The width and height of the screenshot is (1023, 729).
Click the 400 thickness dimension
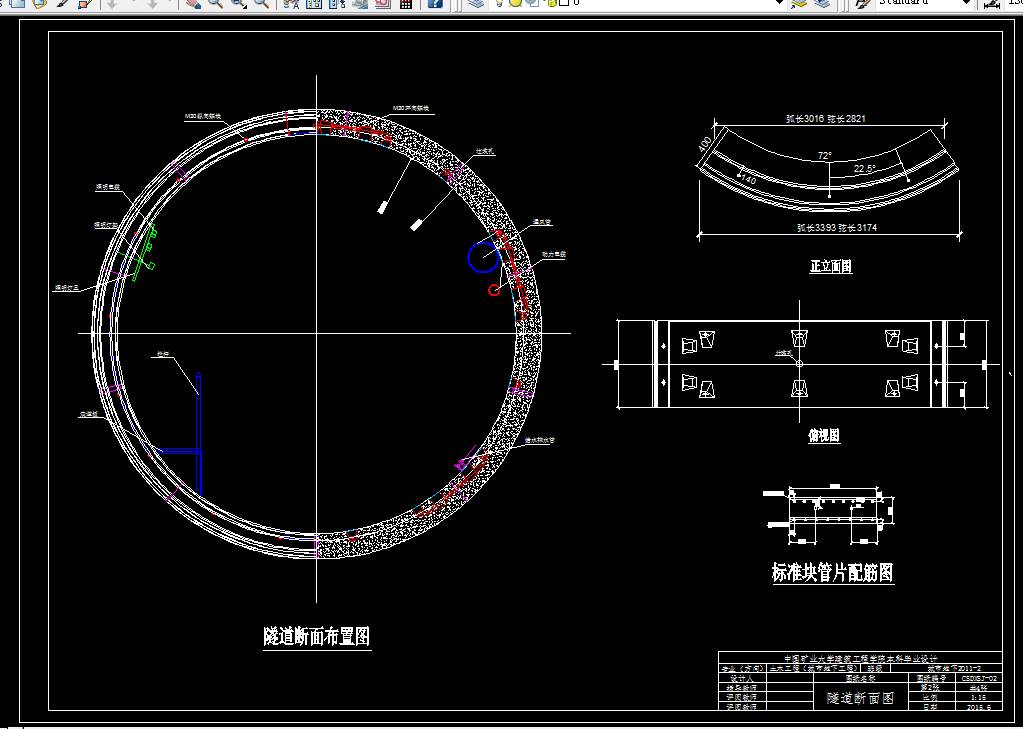705,145
